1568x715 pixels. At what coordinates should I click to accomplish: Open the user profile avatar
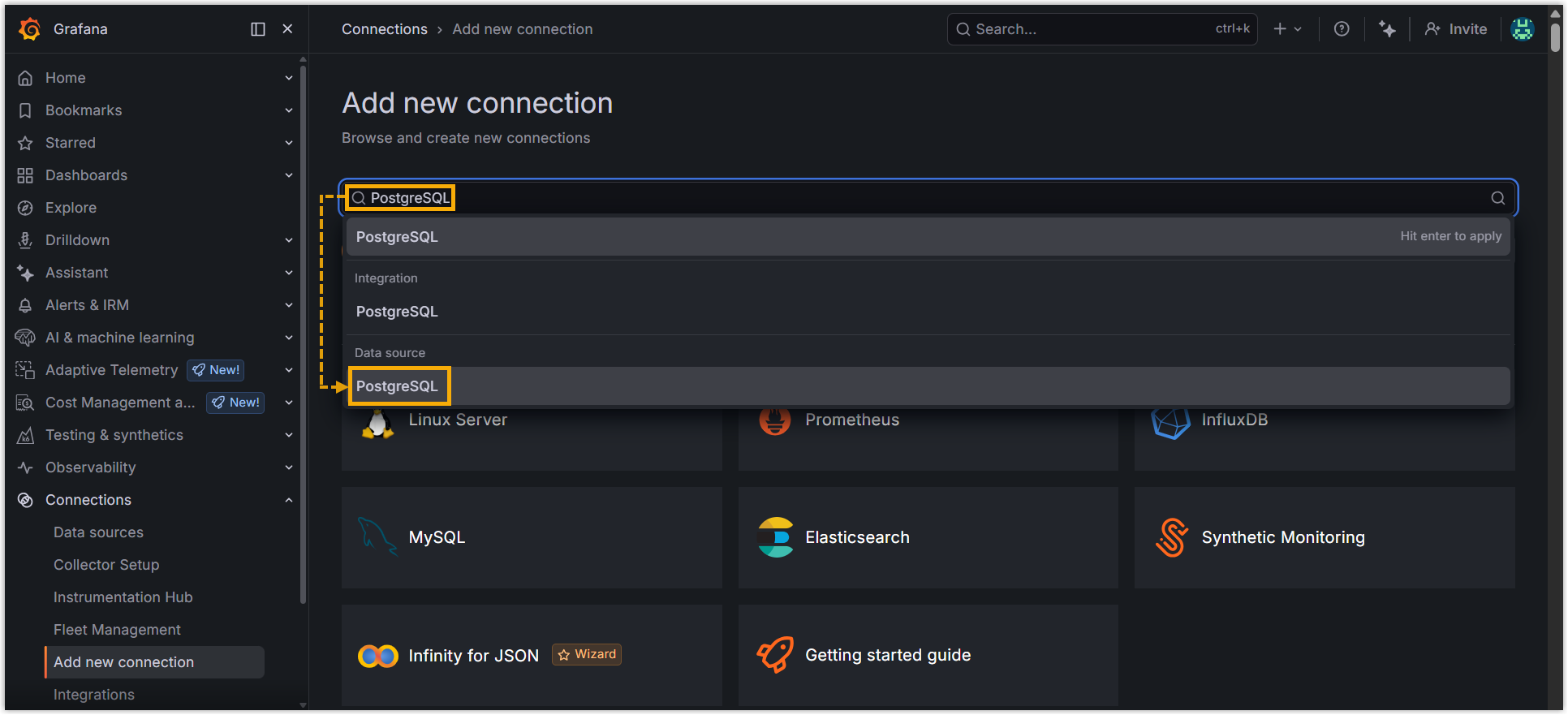(1523, 29)
